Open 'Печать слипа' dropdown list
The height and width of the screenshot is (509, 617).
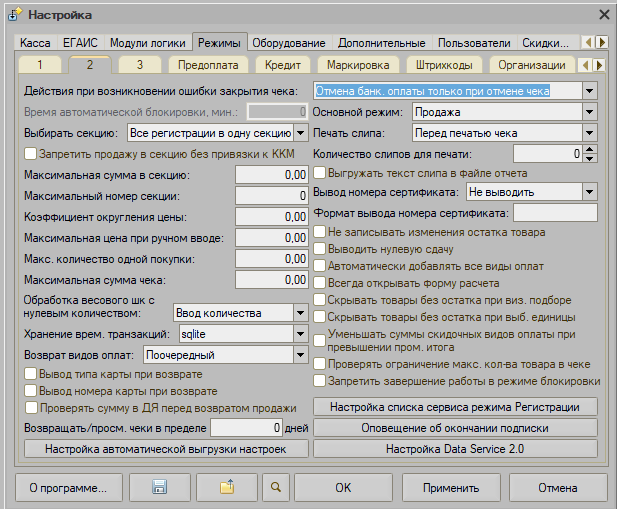pyautogui.click(x=589, y=133)
